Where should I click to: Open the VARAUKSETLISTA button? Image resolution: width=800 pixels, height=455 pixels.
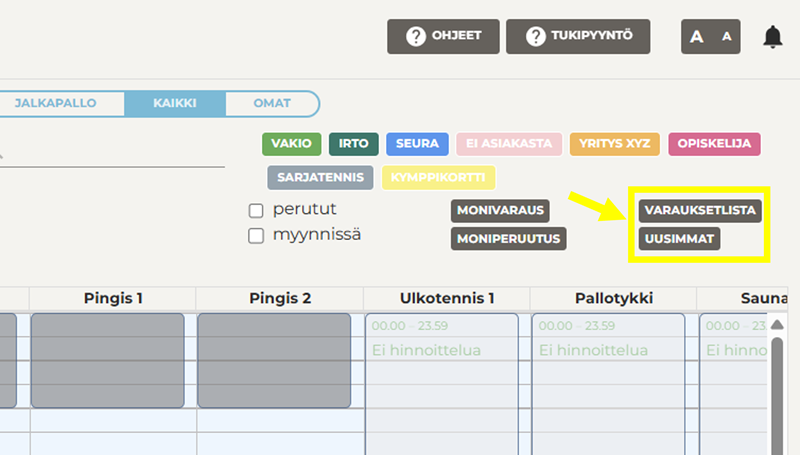[x=701, y=211]
